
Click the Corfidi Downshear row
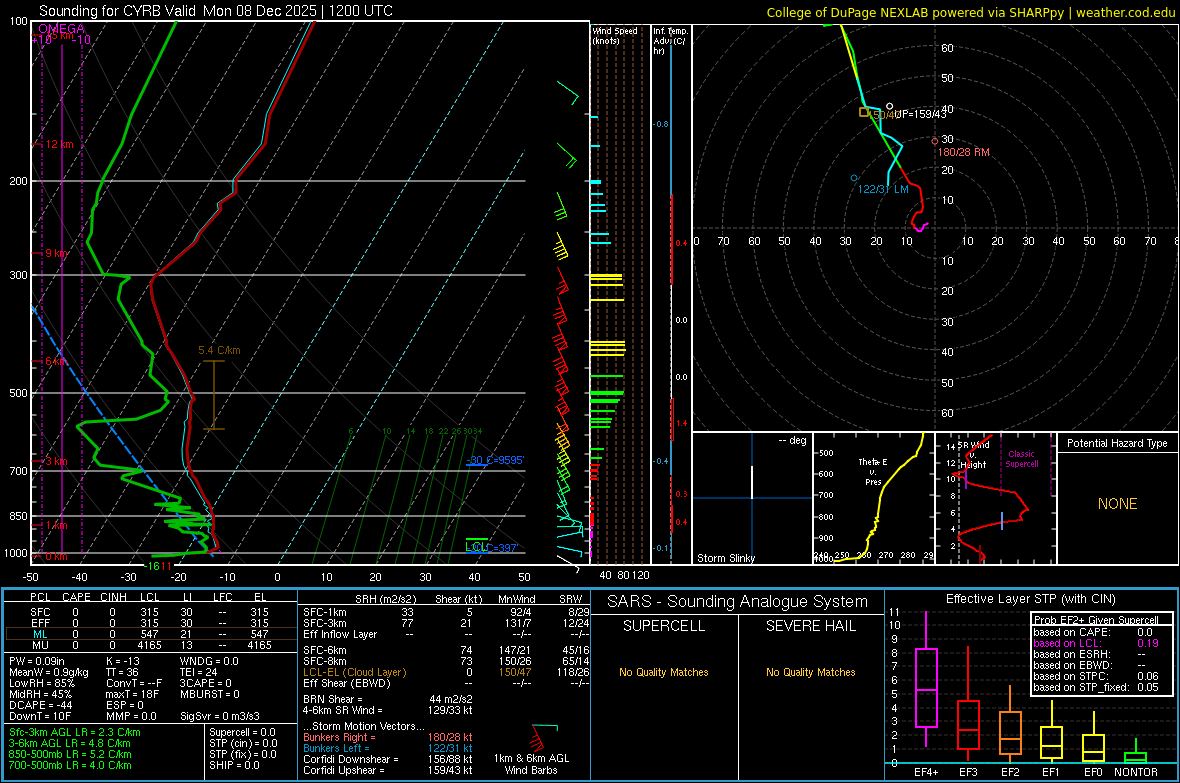388,760
